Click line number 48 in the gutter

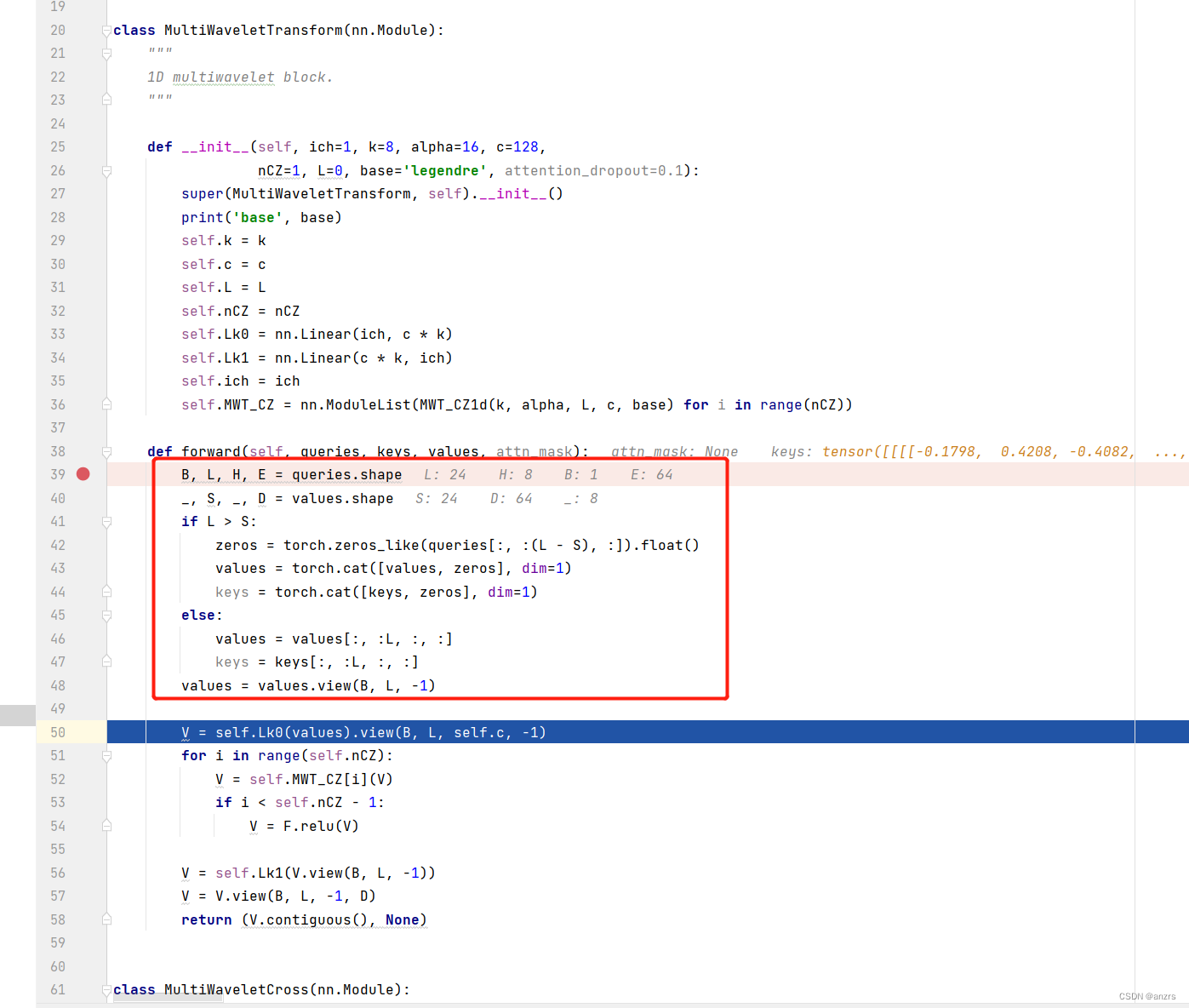[58, 685]
